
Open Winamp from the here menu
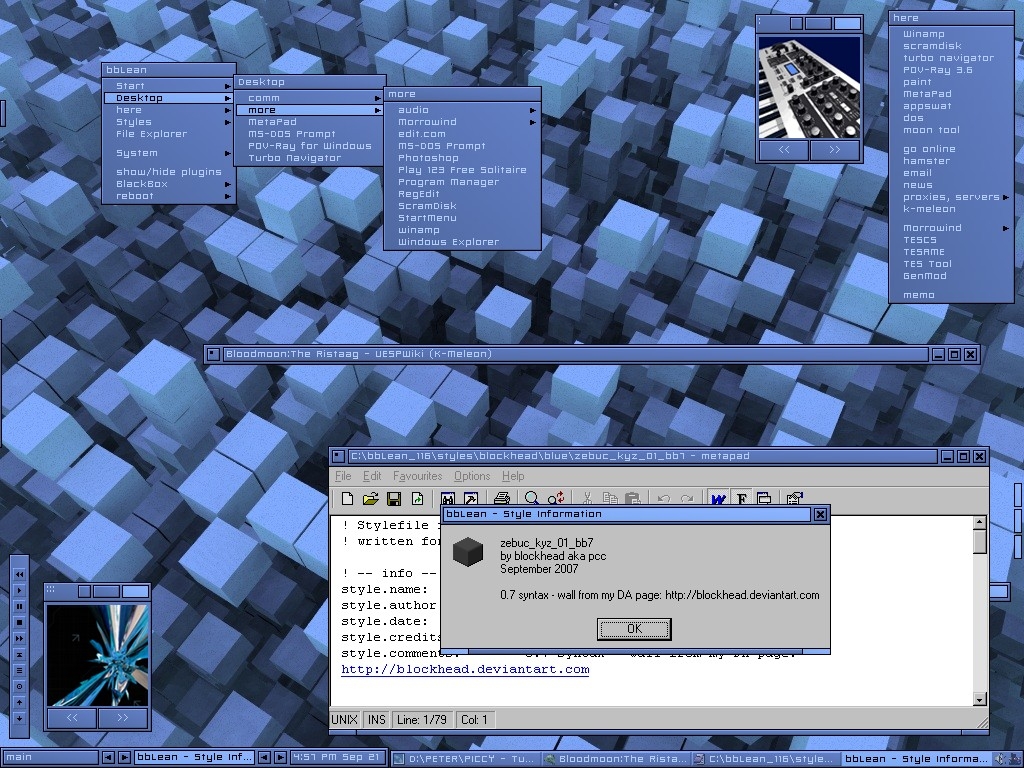coord(952,34)
